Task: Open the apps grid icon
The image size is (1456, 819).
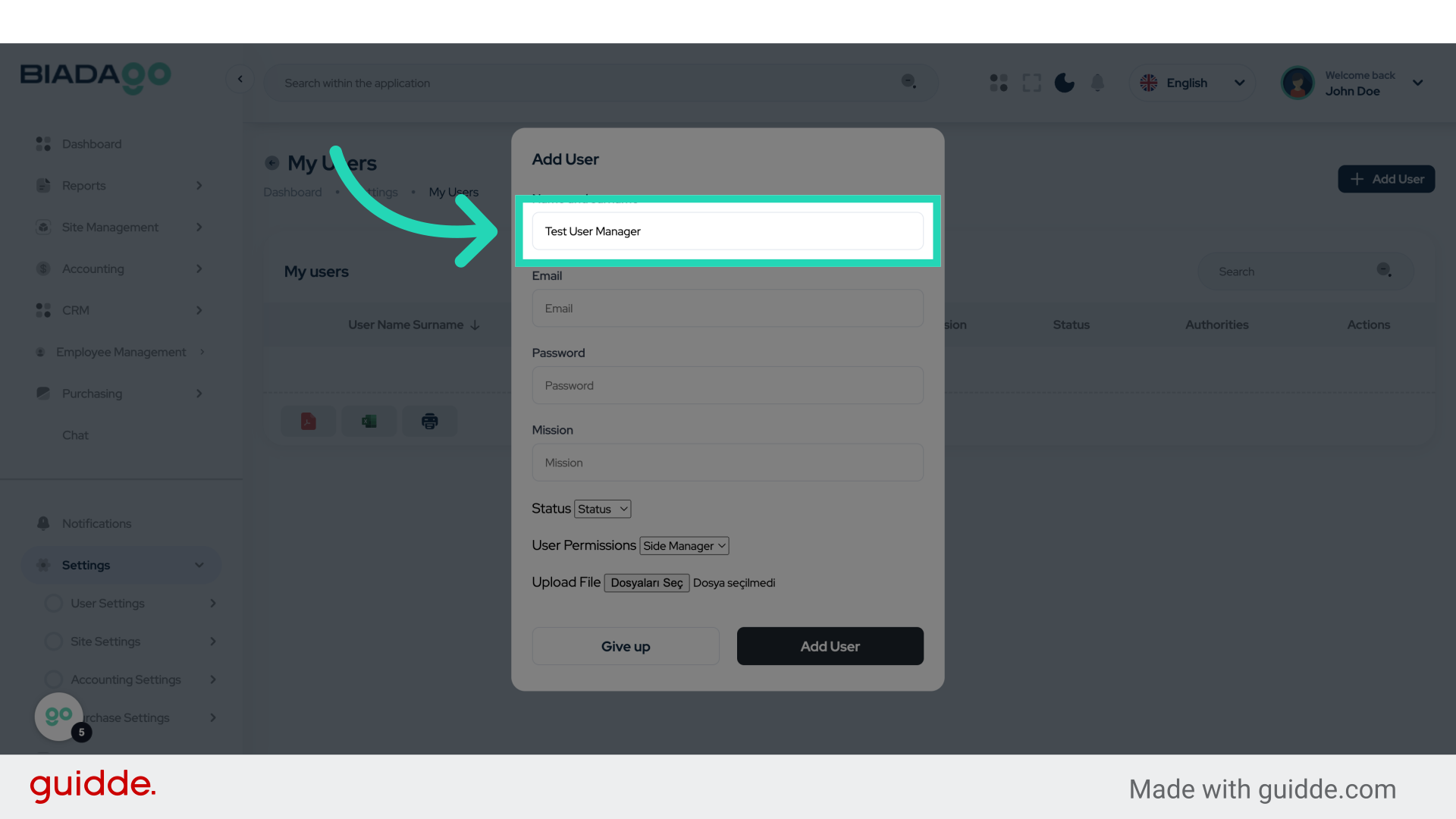Action: (x=998, y=83)
